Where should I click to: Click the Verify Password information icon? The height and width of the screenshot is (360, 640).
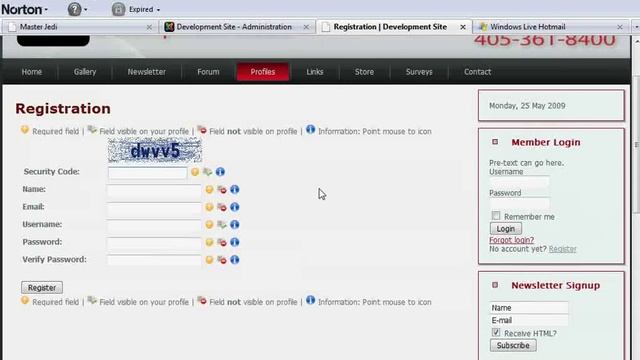[x=235, y=260]
